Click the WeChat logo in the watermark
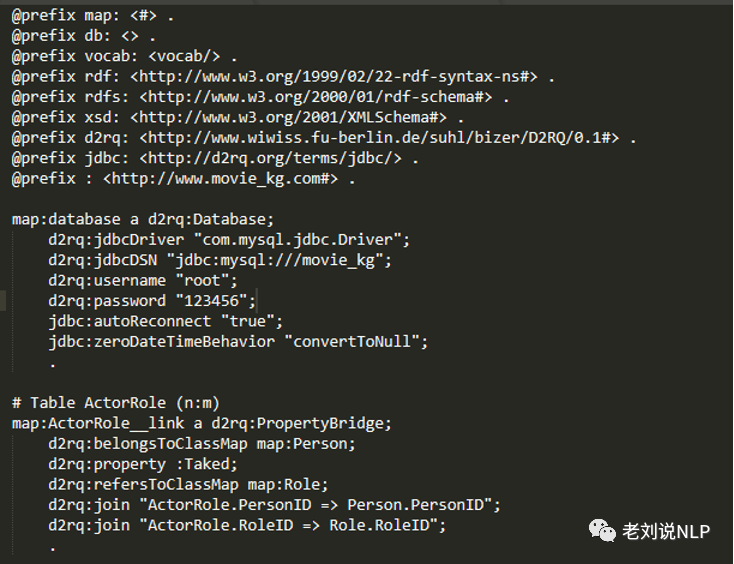The width and height of the screenshot is (734, 564). [602, 531]
